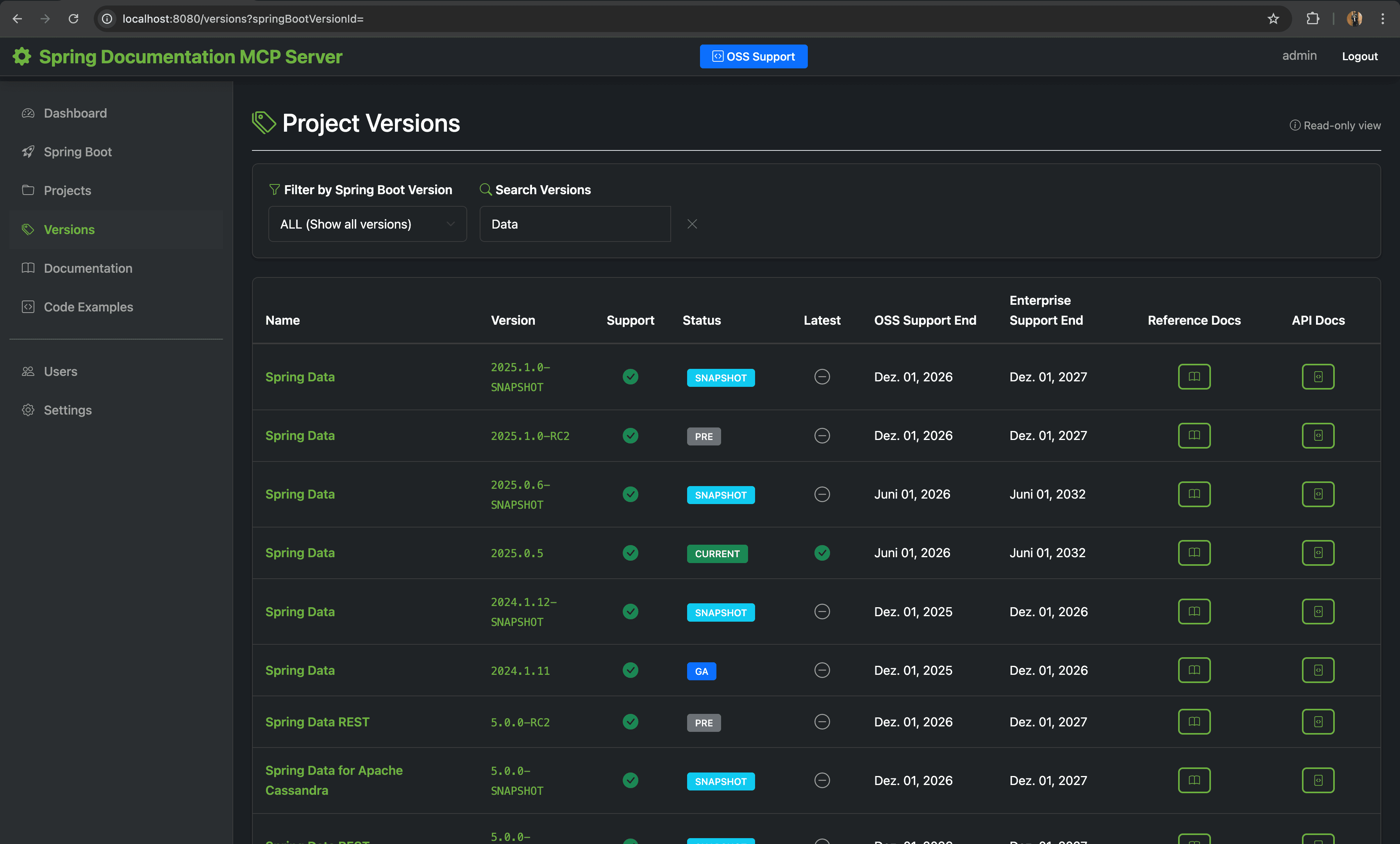Open Code Examples in sidebar
1400x844 pixels.
(x=88, y=307)
